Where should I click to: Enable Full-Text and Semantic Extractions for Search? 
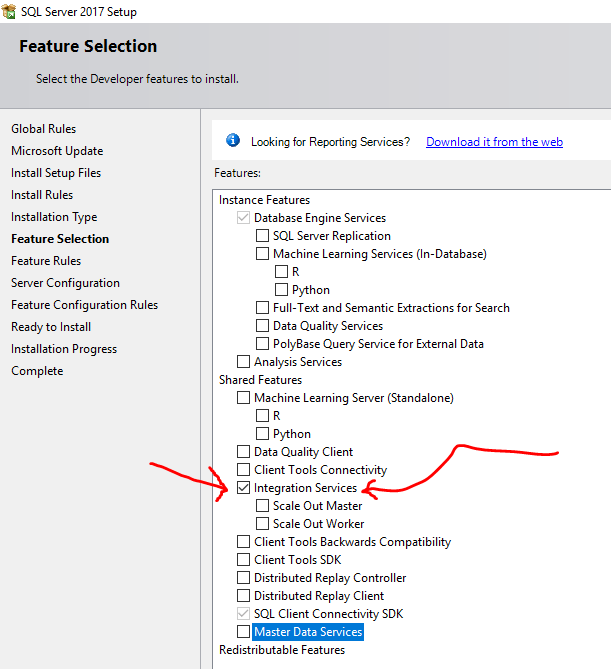[x=263, y=308]
